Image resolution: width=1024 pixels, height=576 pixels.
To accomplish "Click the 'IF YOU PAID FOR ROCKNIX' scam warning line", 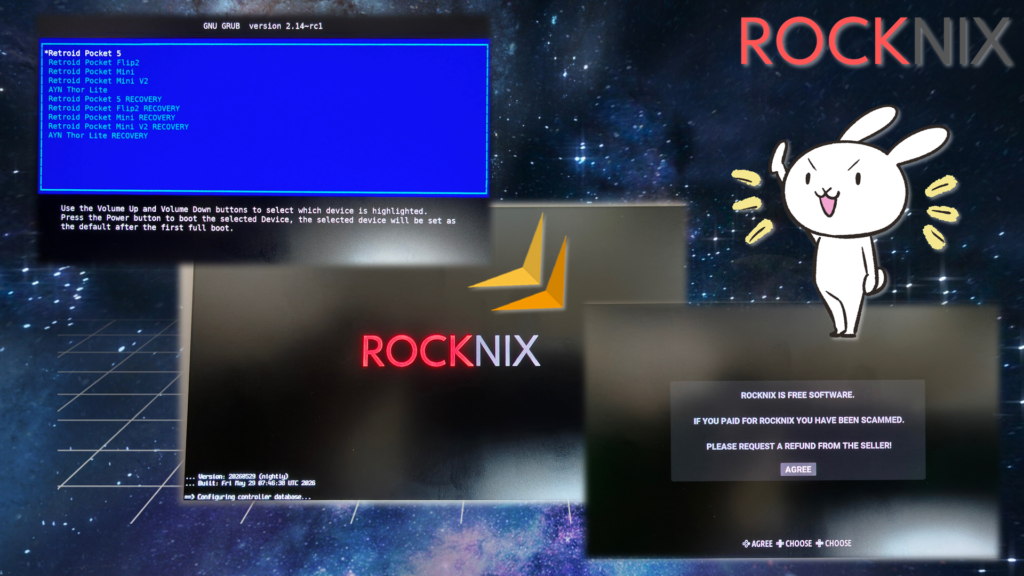I will 798,421.
